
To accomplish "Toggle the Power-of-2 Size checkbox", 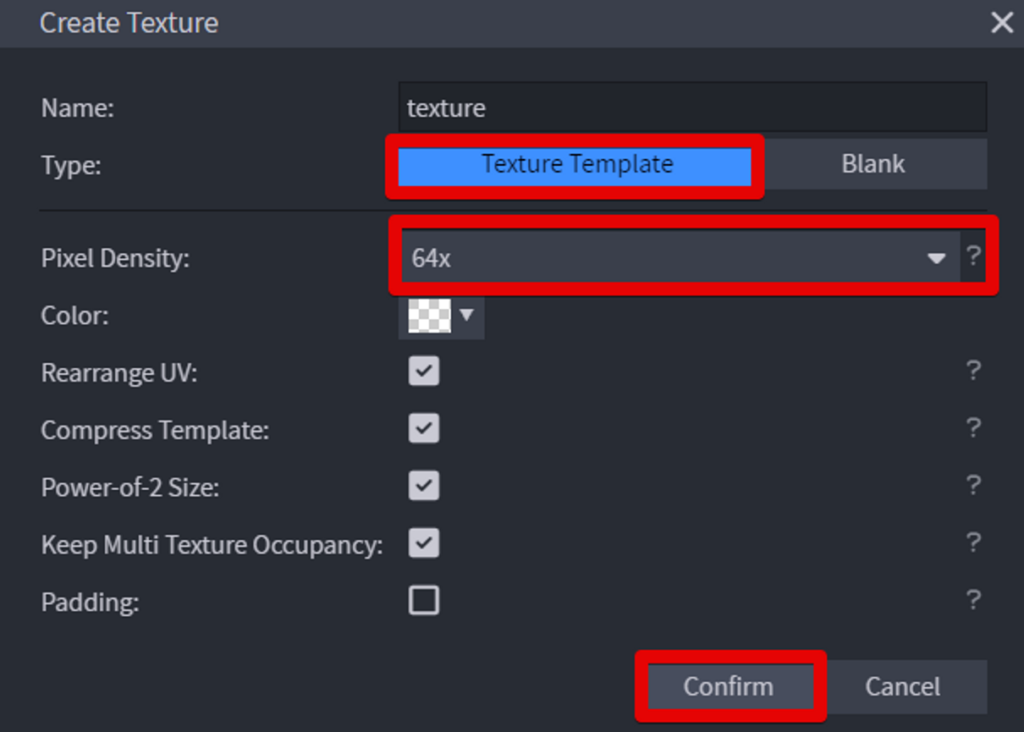I will pyautogui.click(x=424, y=486).
